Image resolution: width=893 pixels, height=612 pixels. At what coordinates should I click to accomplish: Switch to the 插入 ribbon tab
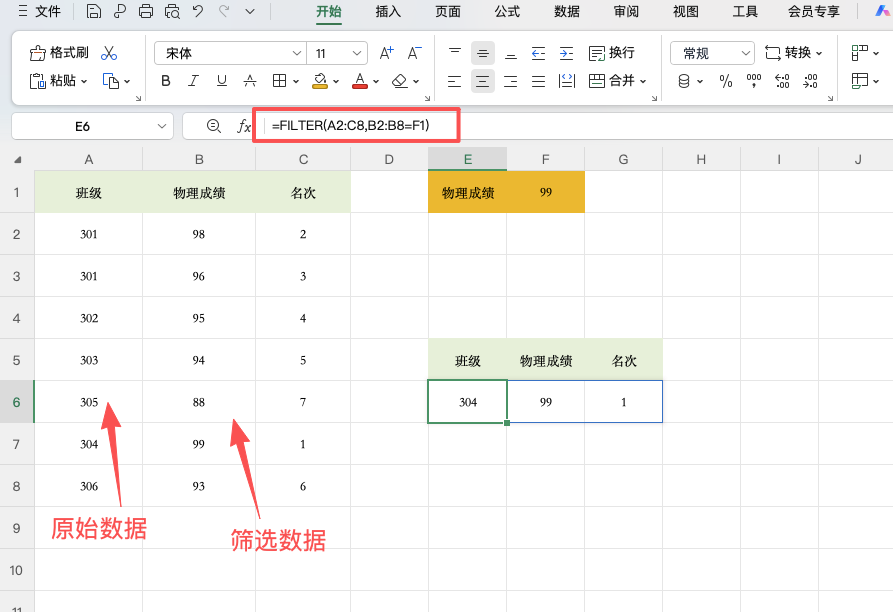pyautogui.click(x=388, y=12)
